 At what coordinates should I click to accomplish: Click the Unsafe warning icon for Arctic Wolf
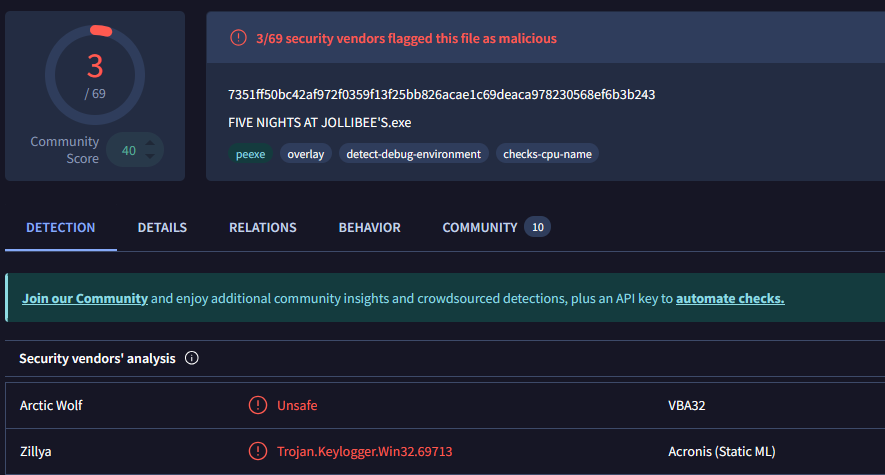[x=258, y=405]
